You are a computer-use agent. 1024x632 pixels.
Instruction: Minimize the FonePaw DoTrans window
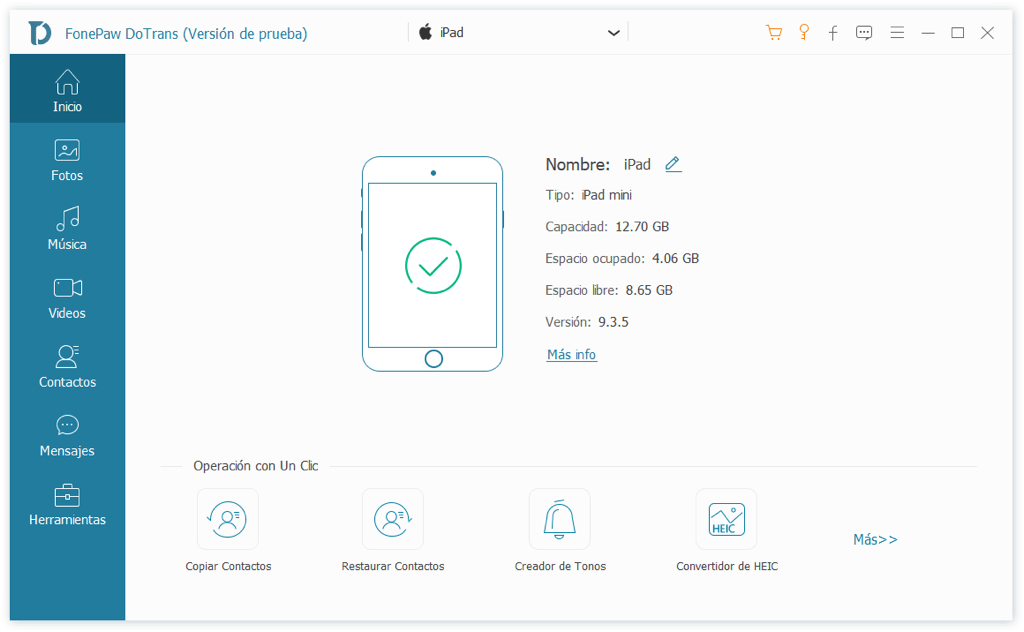[928, 33]
